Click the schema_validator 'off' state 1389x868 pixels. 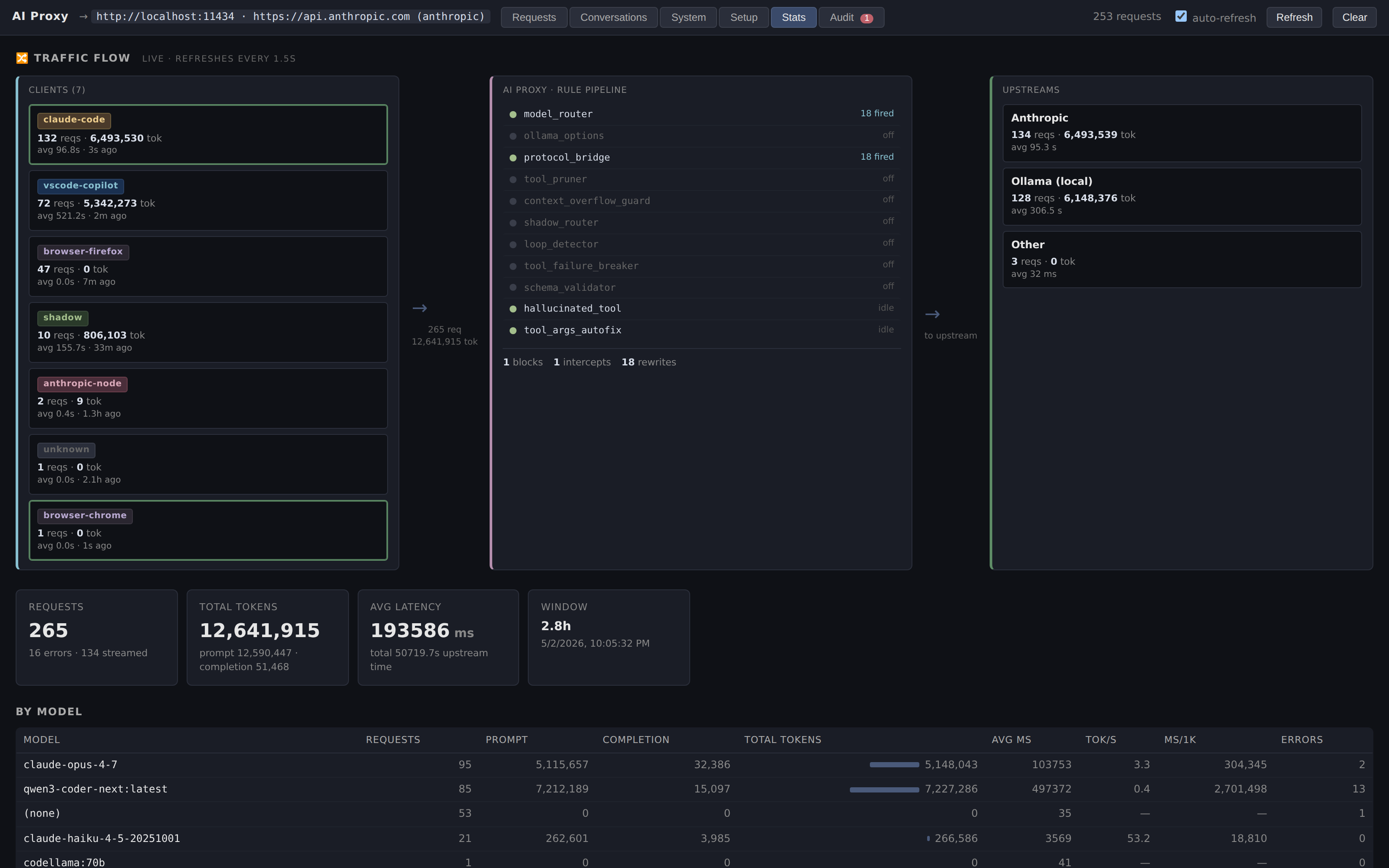[x=888, y=286]
